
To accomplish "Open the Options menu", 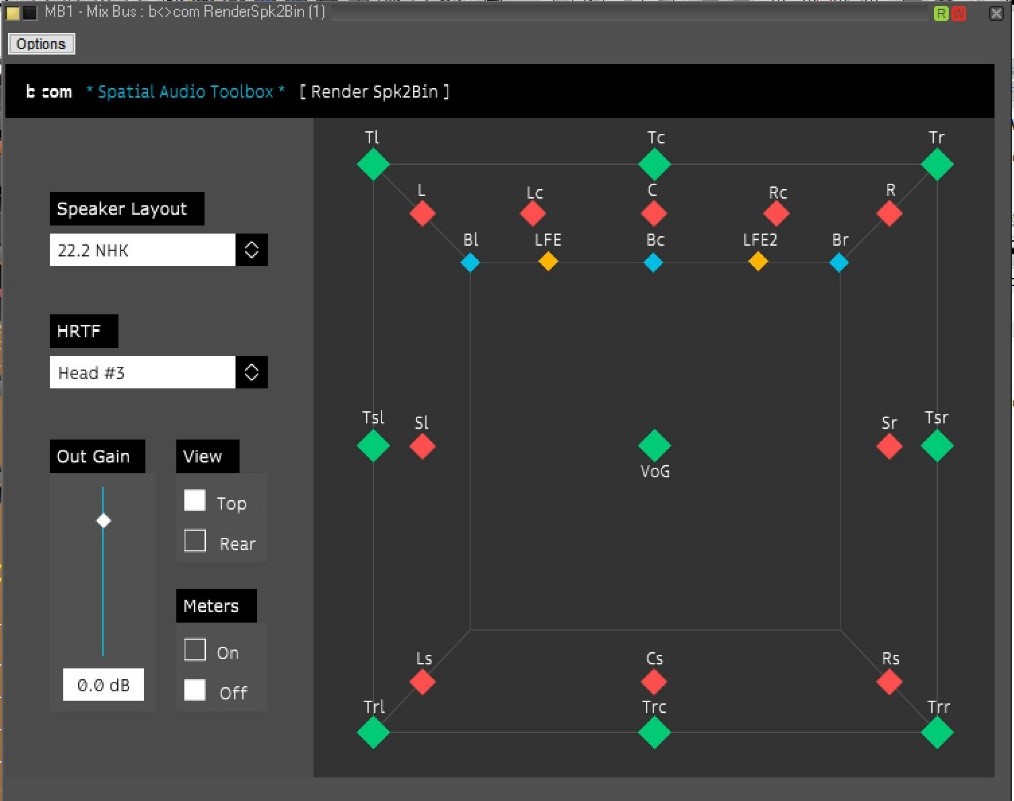I will tap(41, 44).
